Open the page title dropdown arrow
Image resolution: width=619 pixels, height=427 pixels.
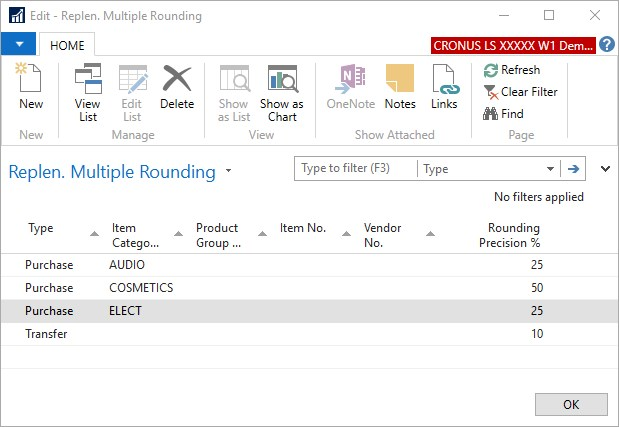click(x=228, y=171)
